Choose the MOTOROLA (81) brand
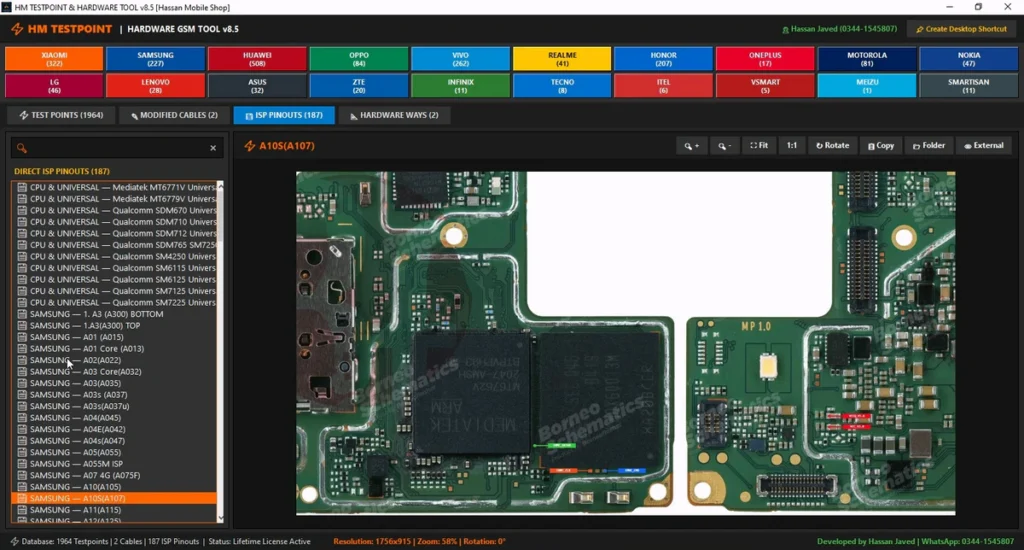Viewport: 1024px width, 550px height. (x=867, y=59)
